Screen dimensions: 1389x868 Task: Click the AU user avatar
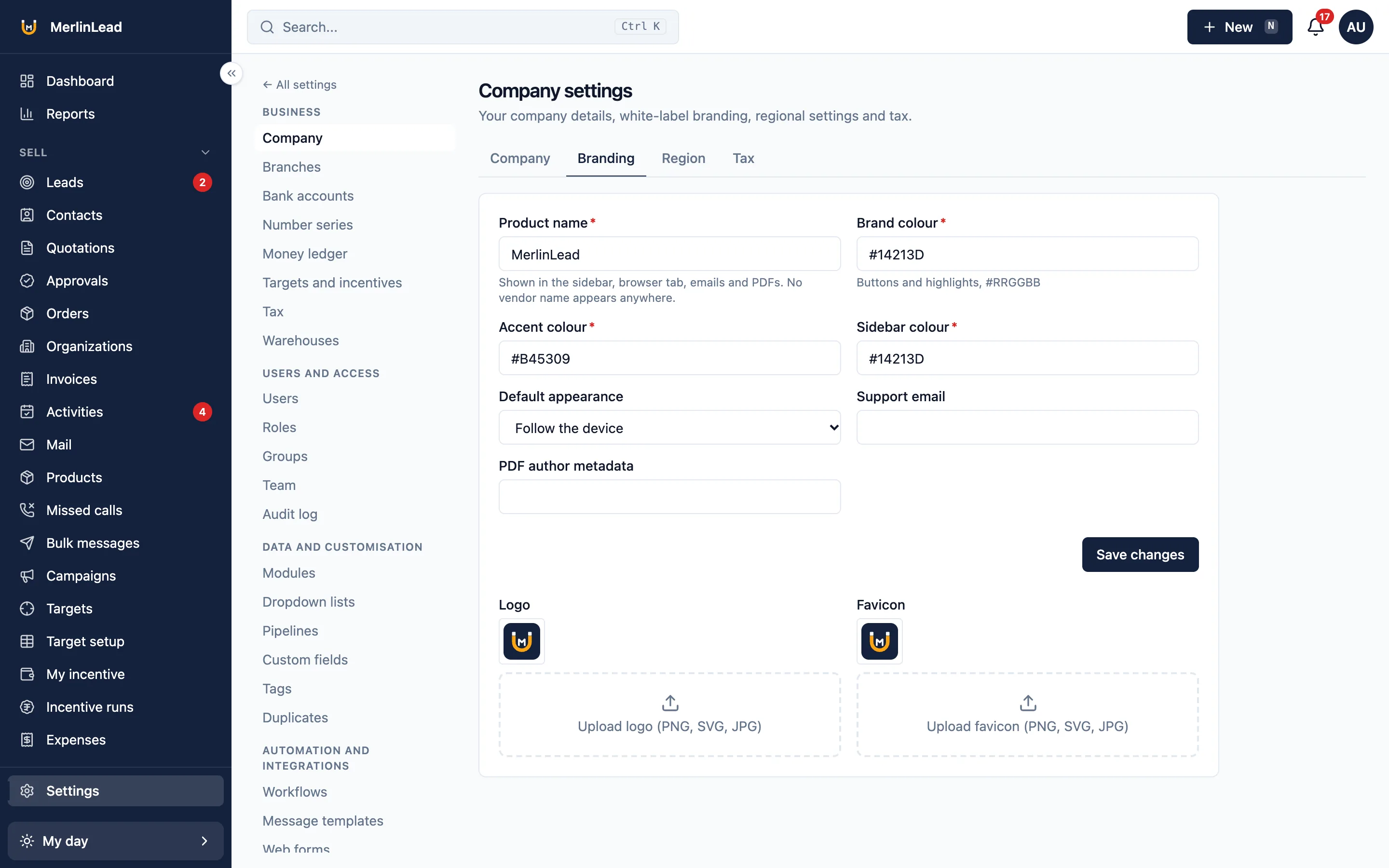(1356, 27)
